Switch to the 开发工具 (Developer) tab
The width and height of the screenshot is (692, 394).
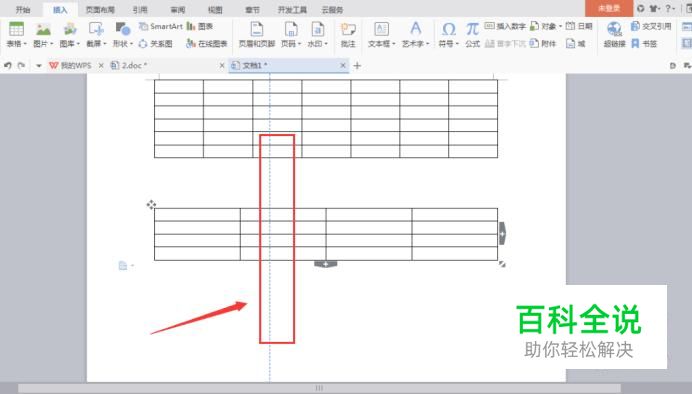(292, 9)
